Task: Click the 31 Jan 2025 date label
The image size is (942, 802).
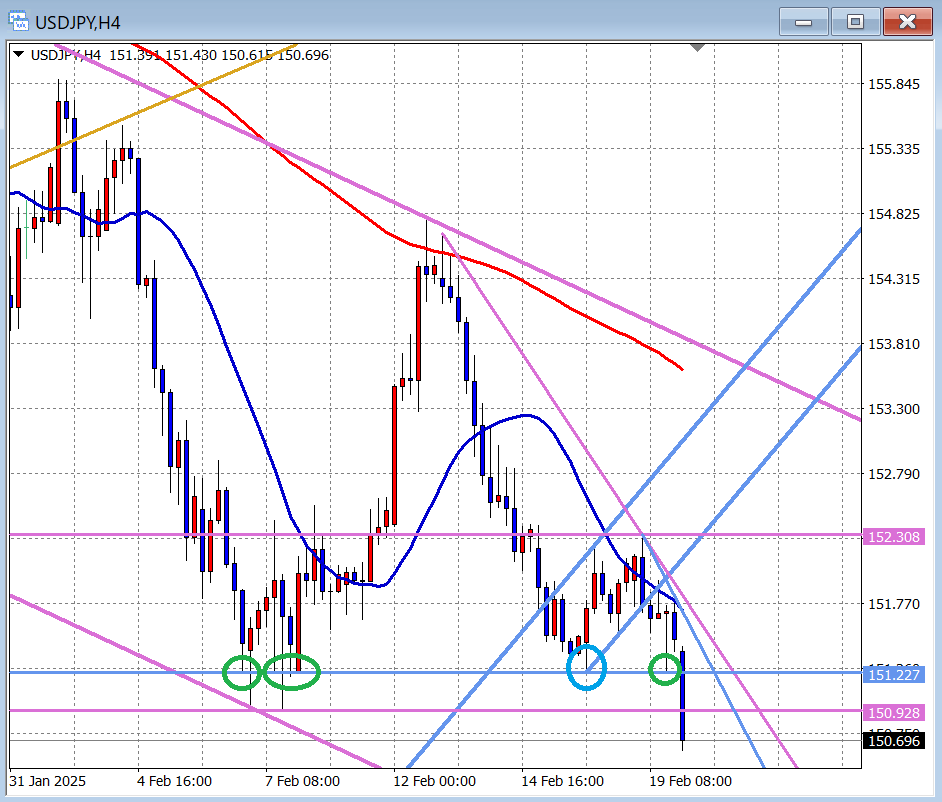Action: point(49,780)
